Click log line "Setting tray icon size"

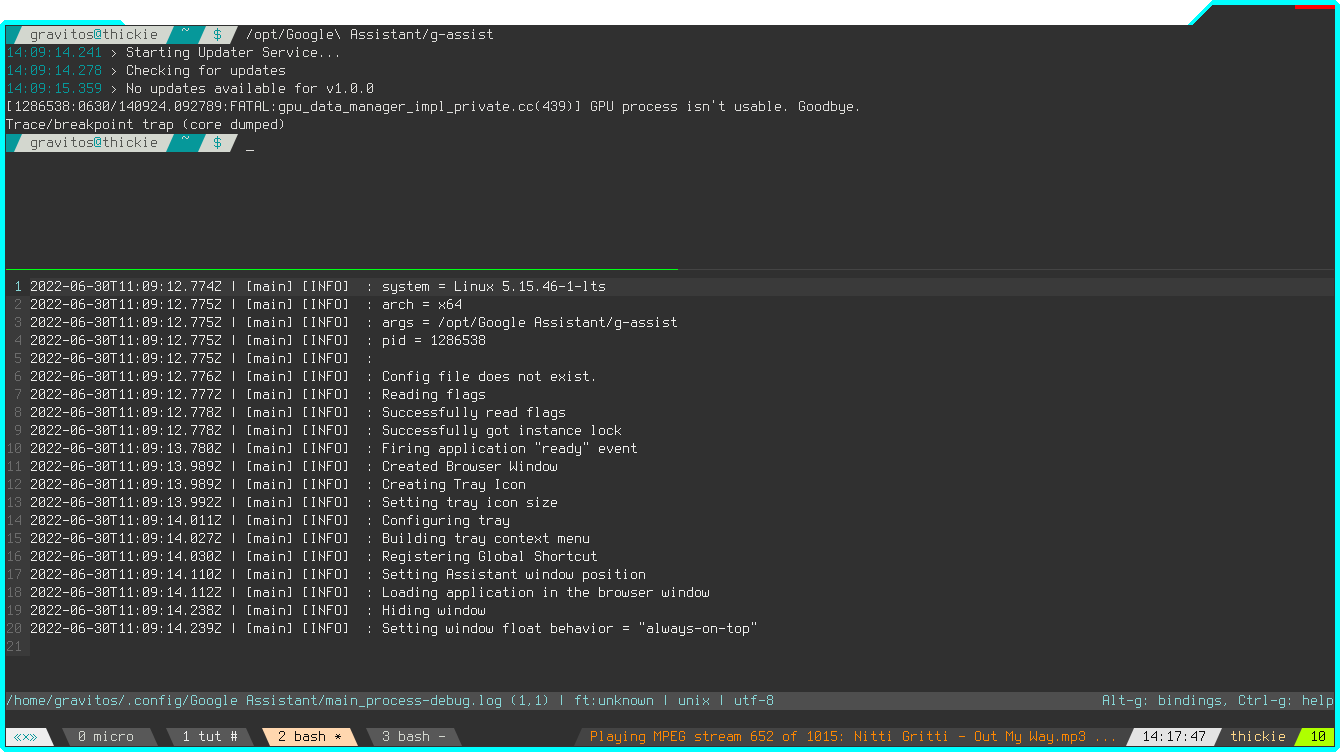470,503
